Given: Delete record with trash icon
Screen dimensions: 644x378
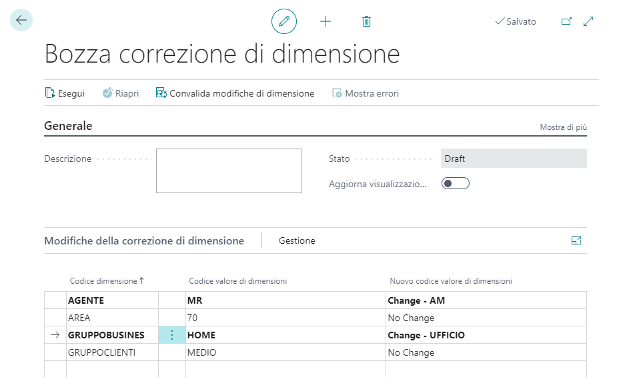Looking at the screenshot, I should pos(366,21).
